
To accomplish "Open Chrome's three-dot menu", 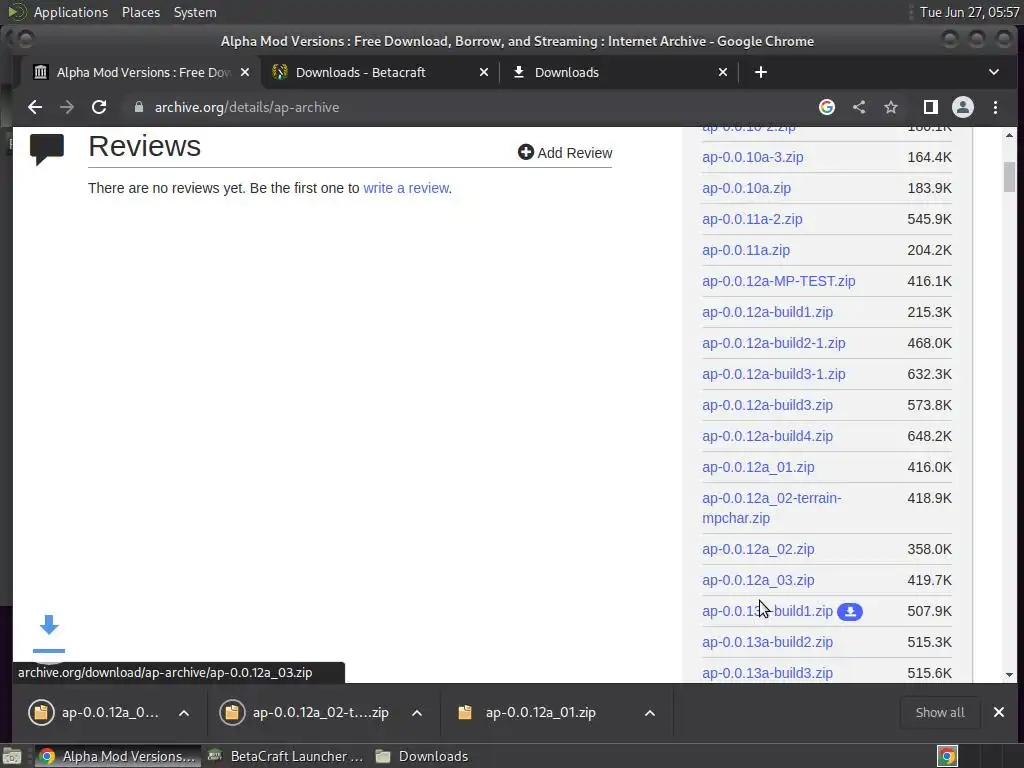I will 995,107.
